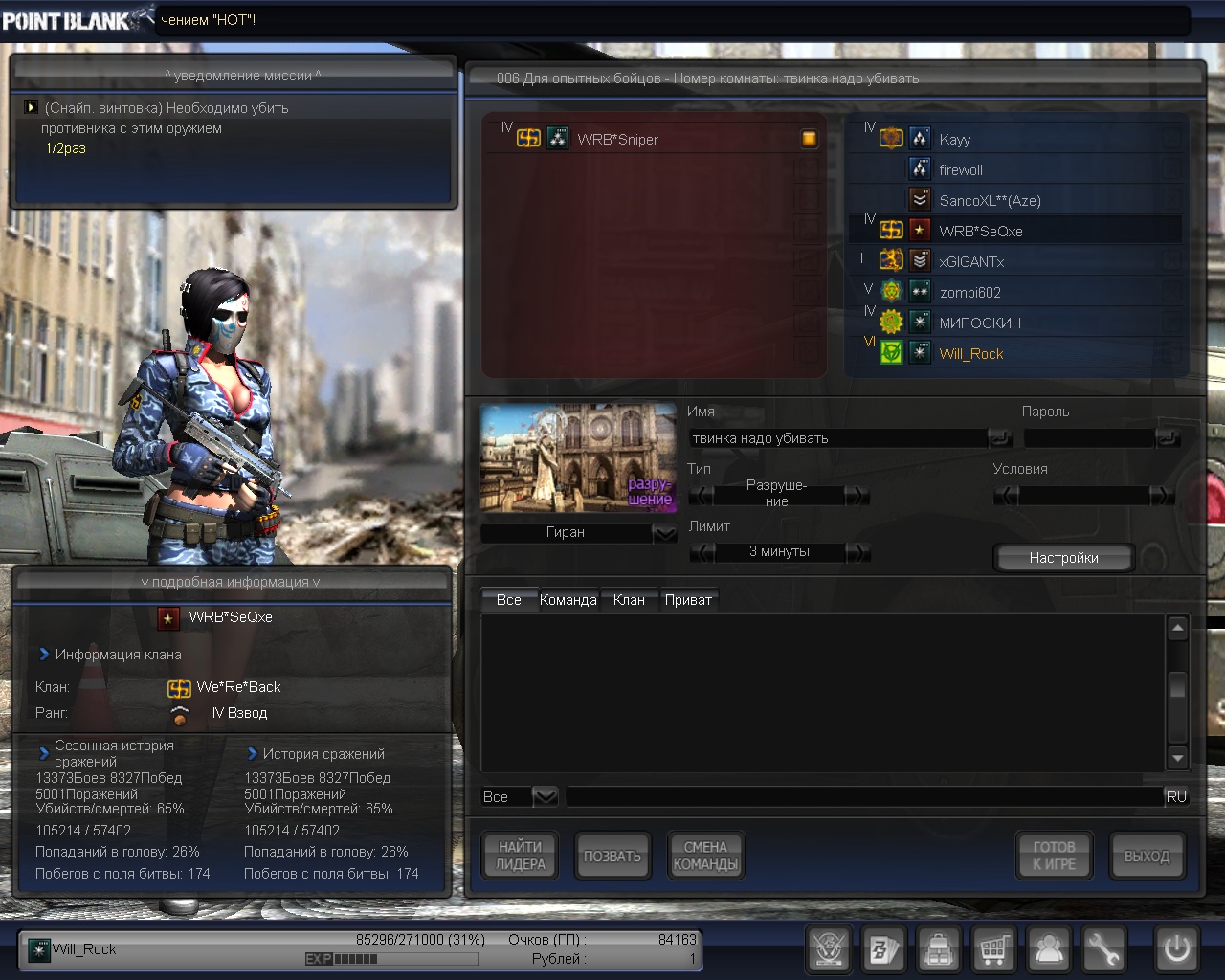Open settings via the wrench icon

coord(1103,949)
